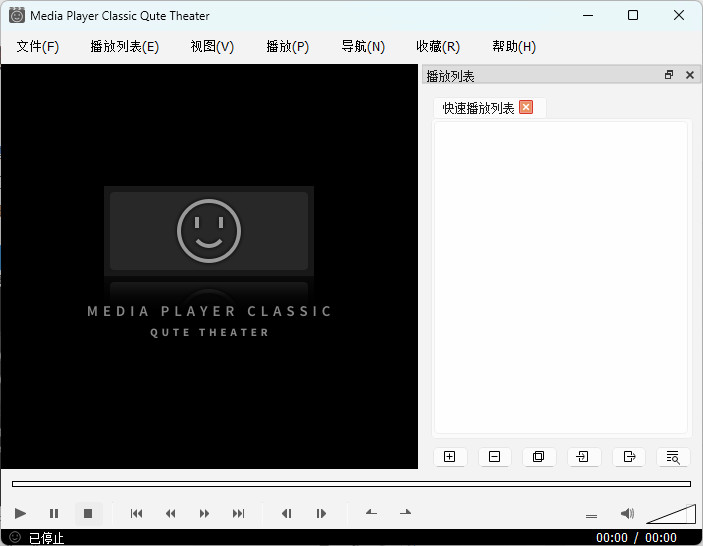Click the smiley status icon
703x546 pixels.
click(15, 537)
